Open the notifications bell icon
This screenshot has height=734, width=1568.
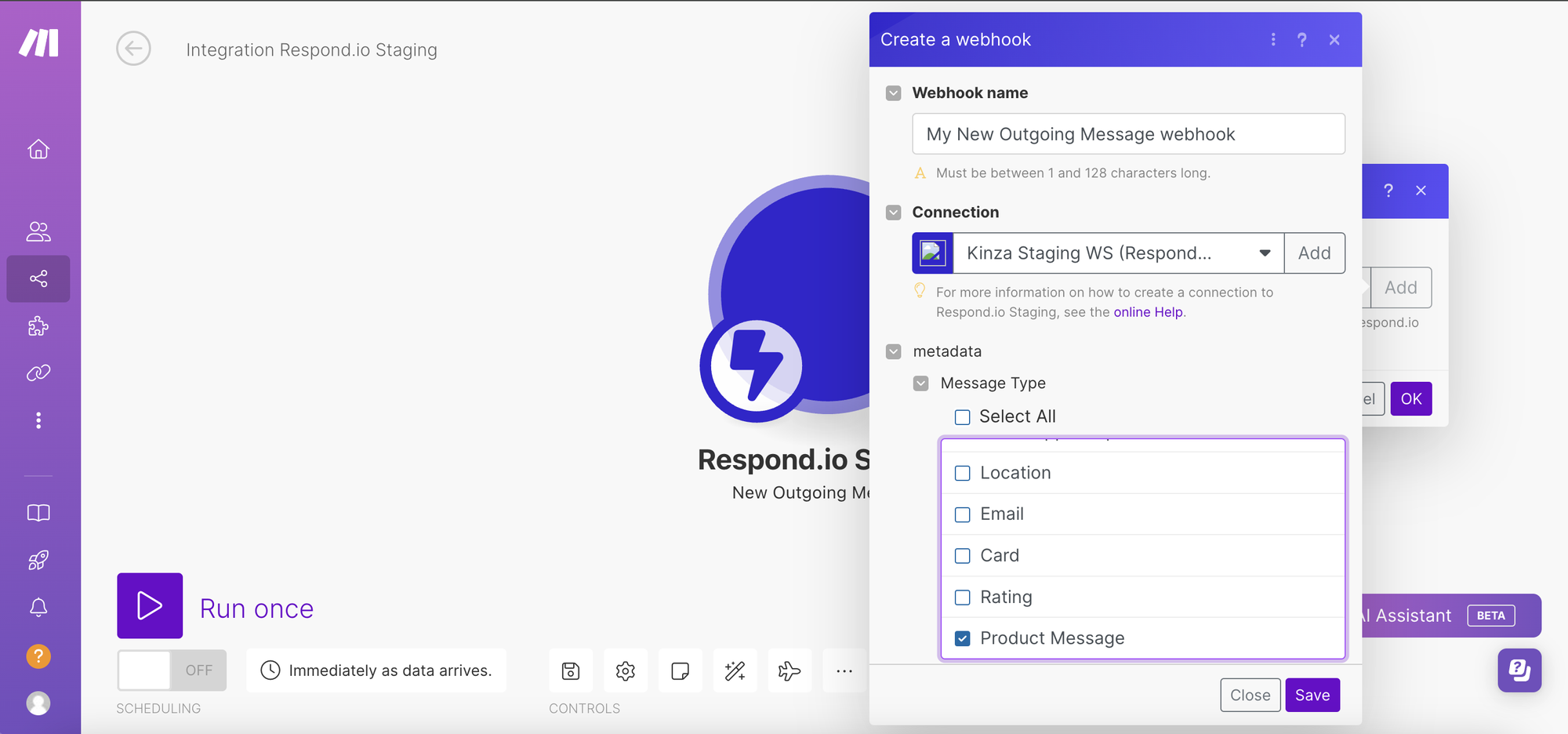point(38,608)
